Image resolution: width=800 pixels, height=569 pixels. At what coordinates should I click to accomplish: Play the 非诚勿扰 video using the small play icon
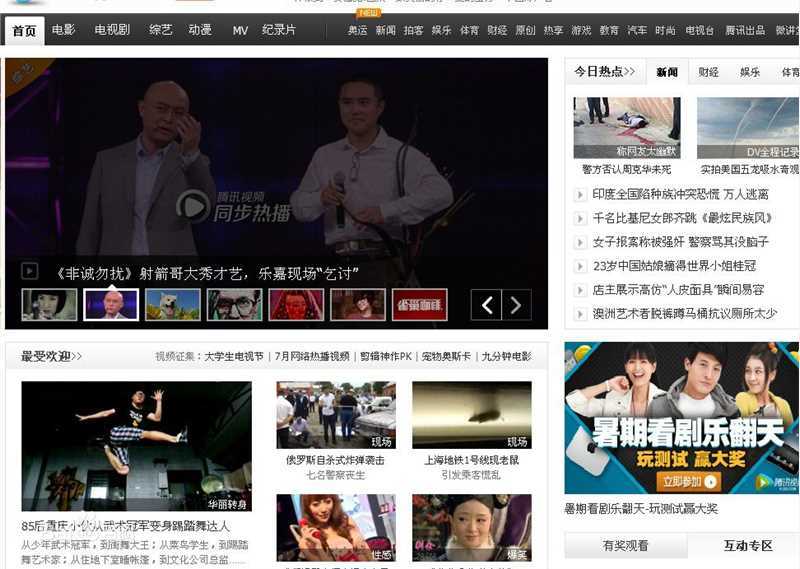coord(30,271)
